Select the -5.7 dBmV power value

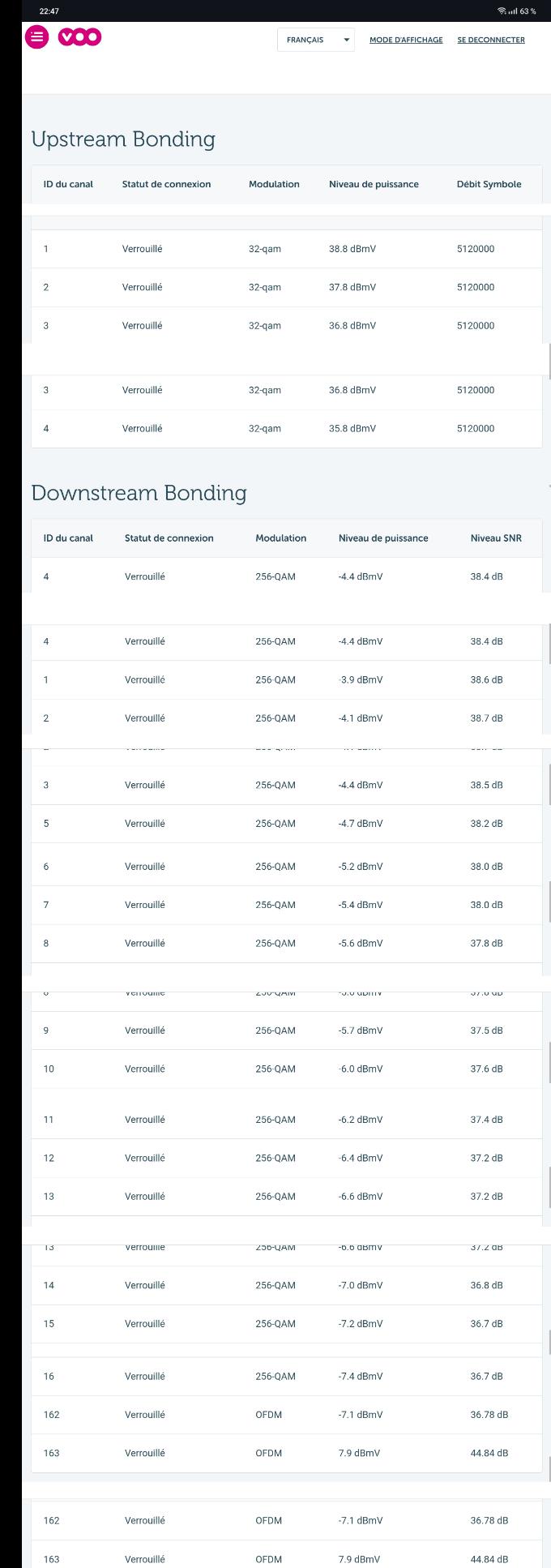(x=361, y=1030)
